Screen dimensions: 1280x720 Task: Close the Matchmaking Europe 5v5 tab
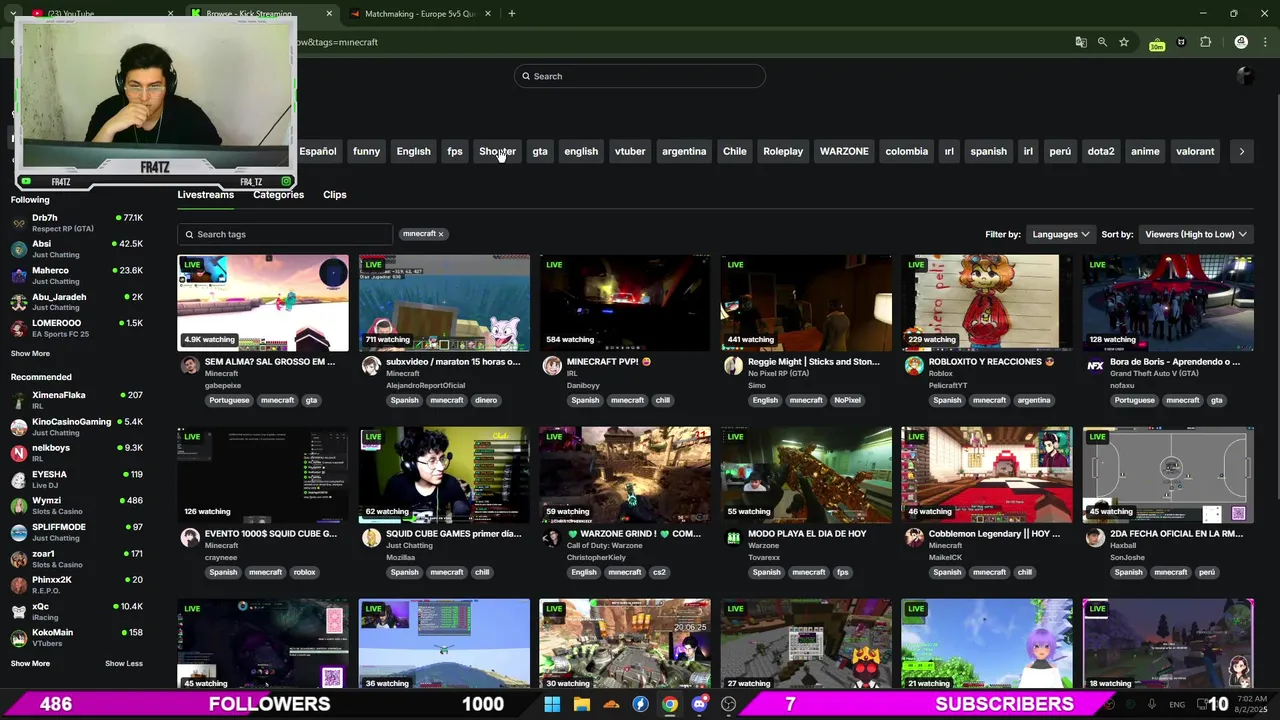(487, 14)
